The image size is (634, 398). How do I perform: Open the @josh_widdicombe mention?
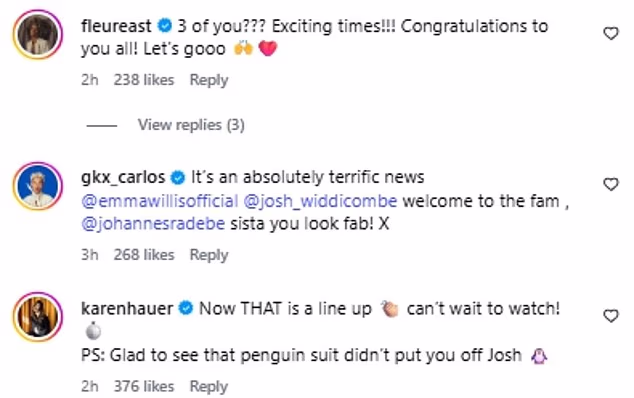tap(321, 201)
